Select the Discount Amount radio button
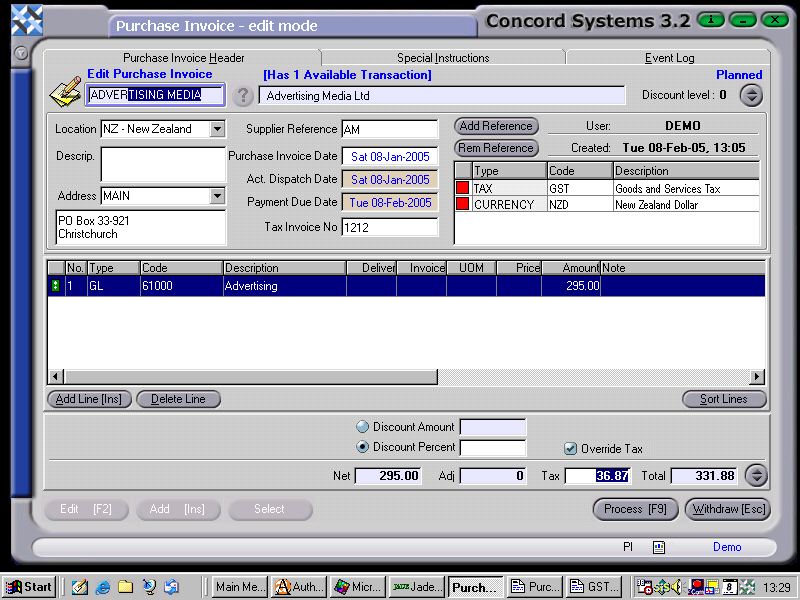Viewport: 800px width, 600px height. pos(362,428)
